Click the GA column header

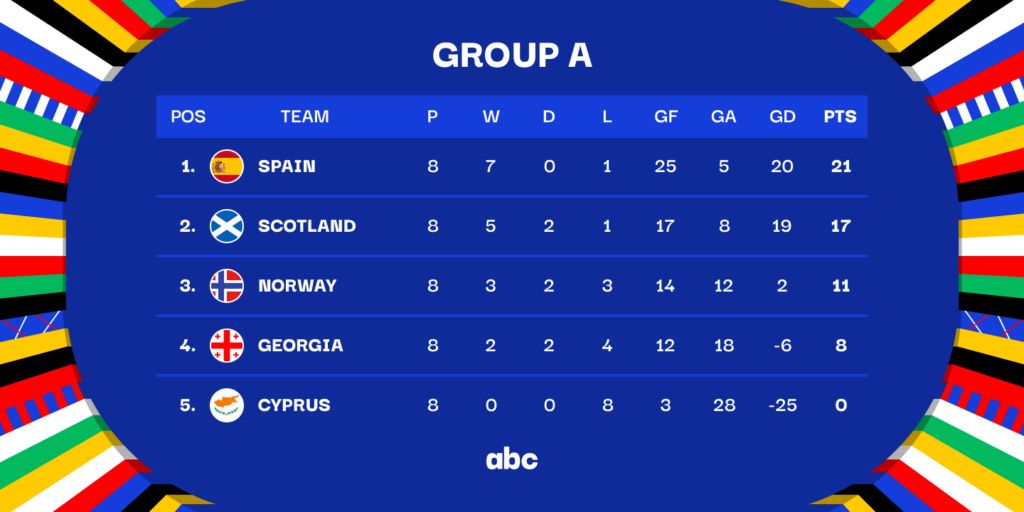723,116
